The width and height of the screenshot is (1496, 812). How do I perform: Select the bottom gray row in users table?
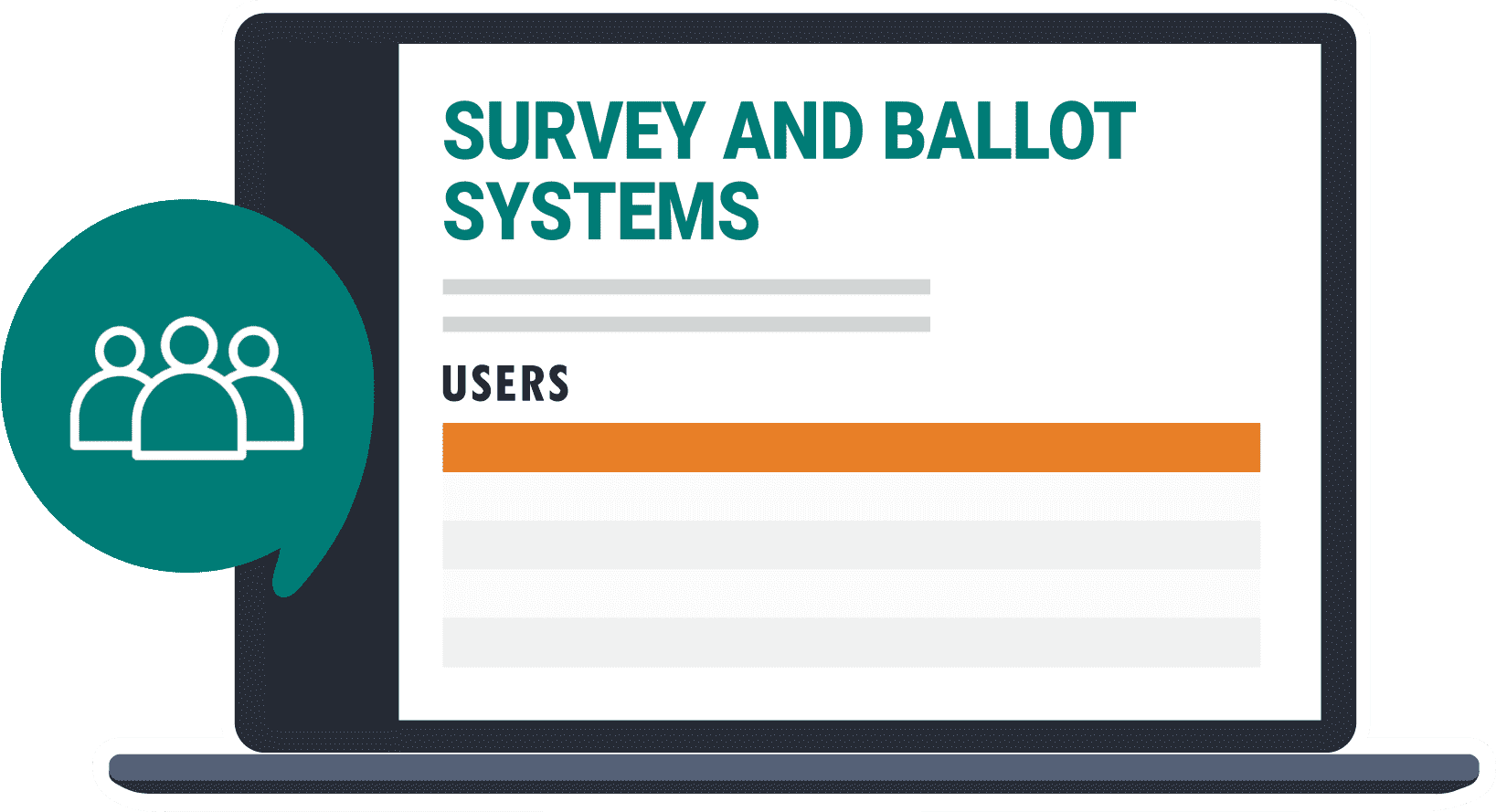point(851,642)
